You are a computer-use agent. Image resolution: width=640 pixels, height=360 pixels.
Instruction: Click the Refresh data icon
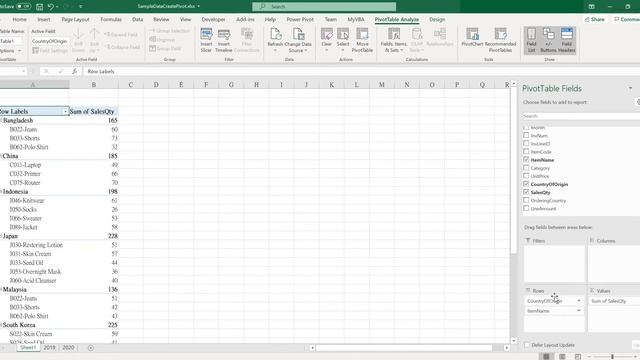(275, 40)
